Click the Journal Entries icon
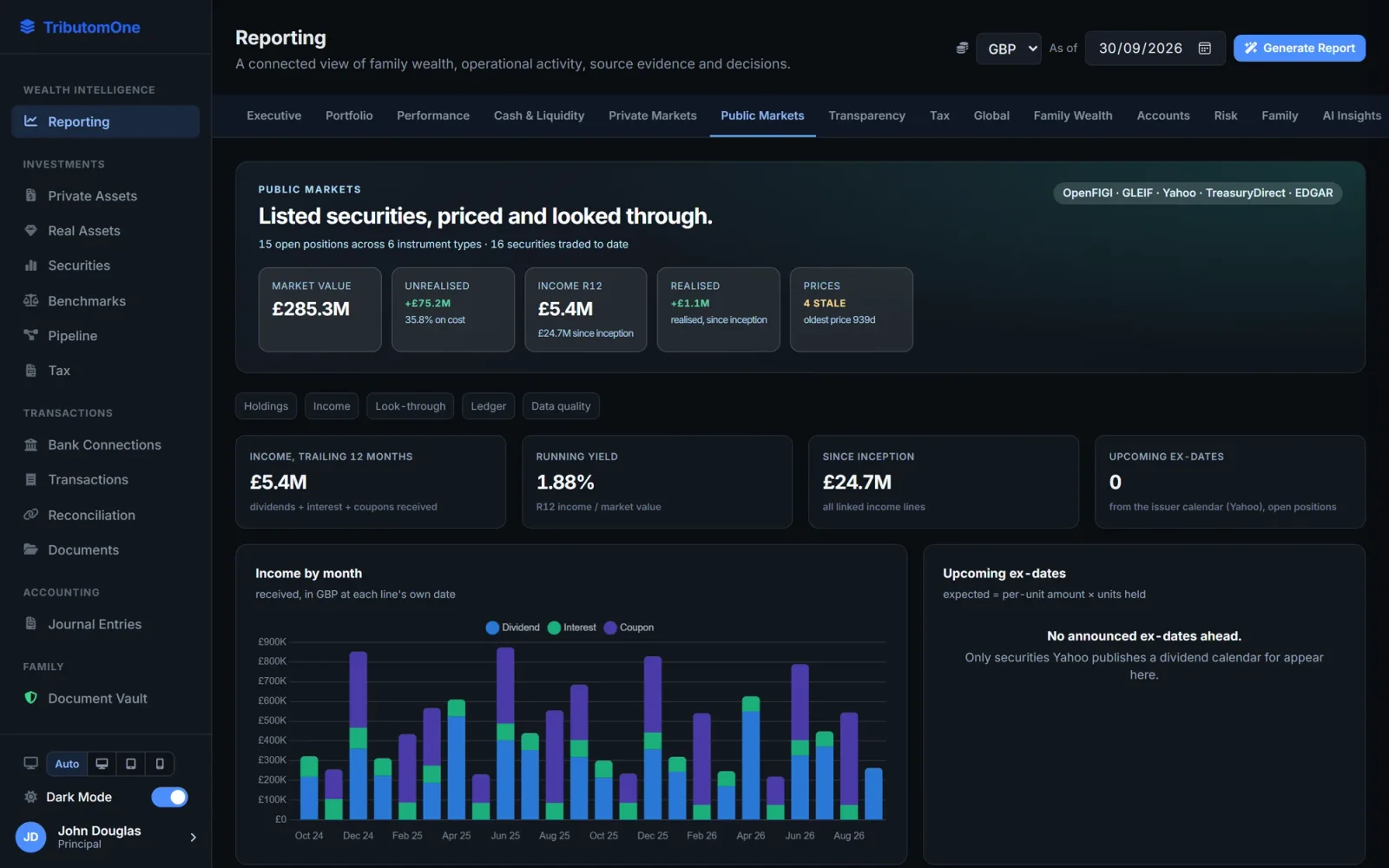Image resolution: width=1389 pixels, height=868 pixels. [31, 623]
